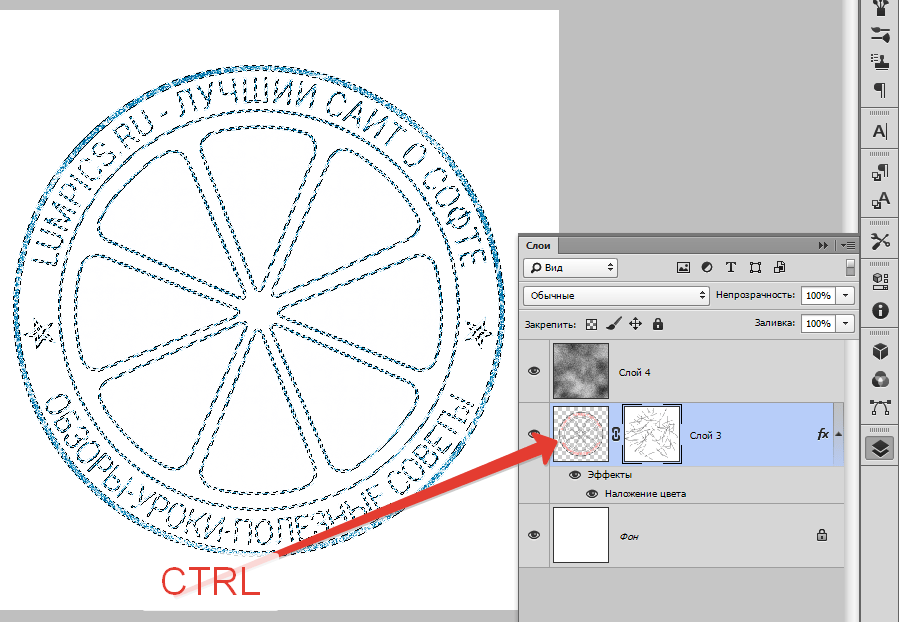The height and width of the screenshot is (626, 899).
Task: Open the Слои panel flyout menu
Action: tap(848, 245)
